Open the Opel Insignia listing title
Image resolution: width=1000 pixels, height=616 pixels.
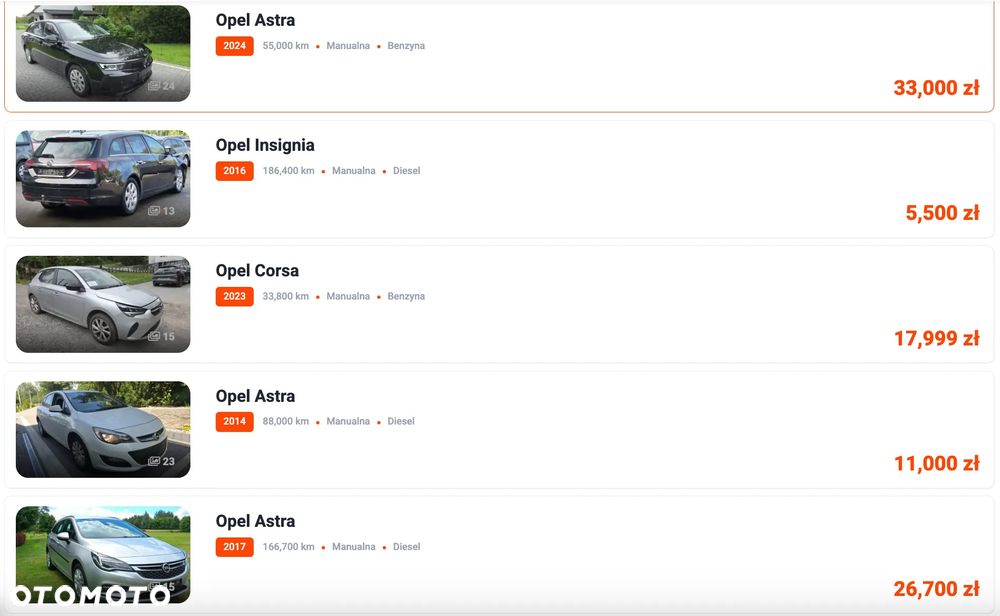(265, 145)
